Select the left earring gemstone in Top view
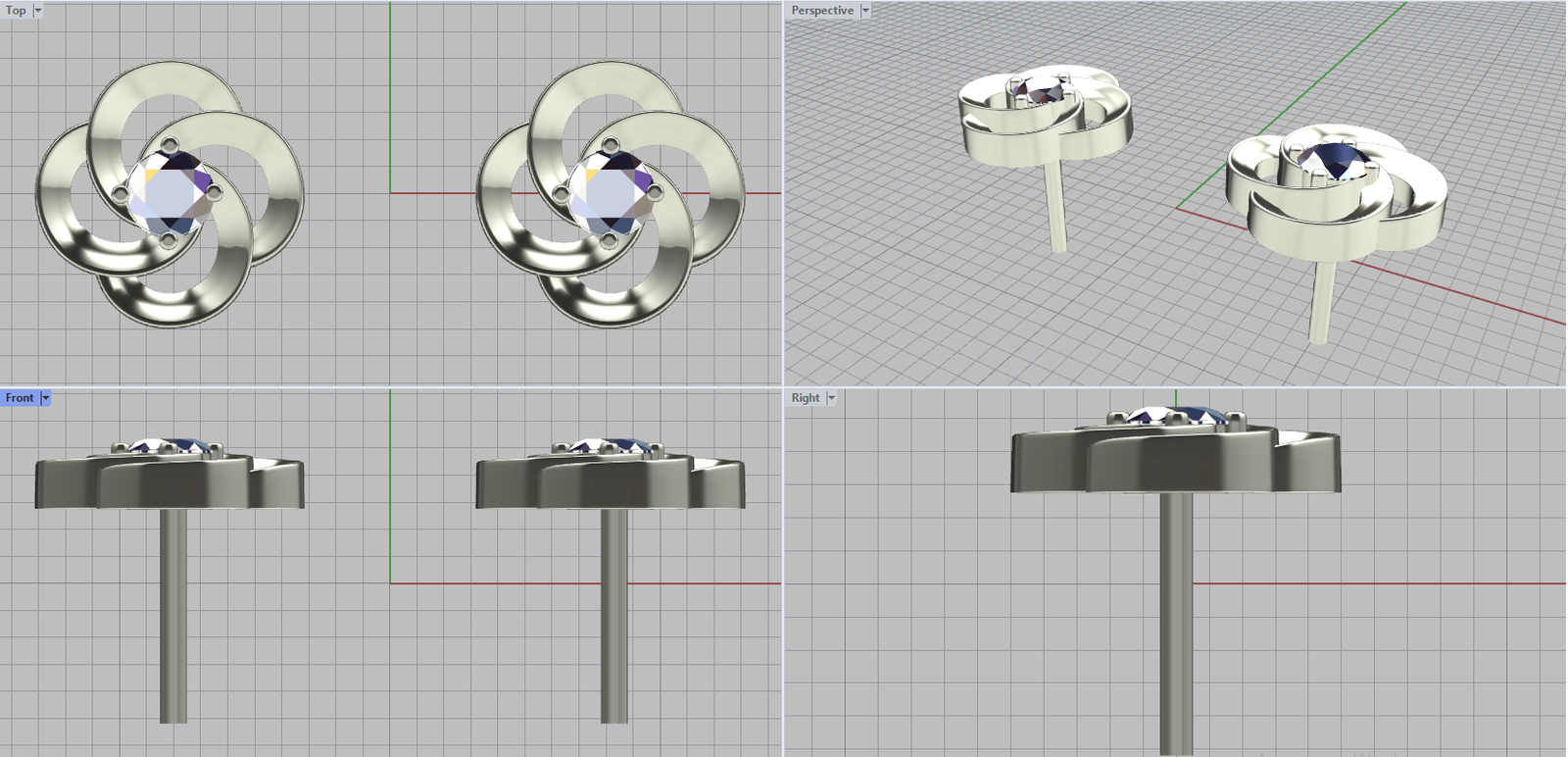This screenshot has width=1568, height=757. 170,192
